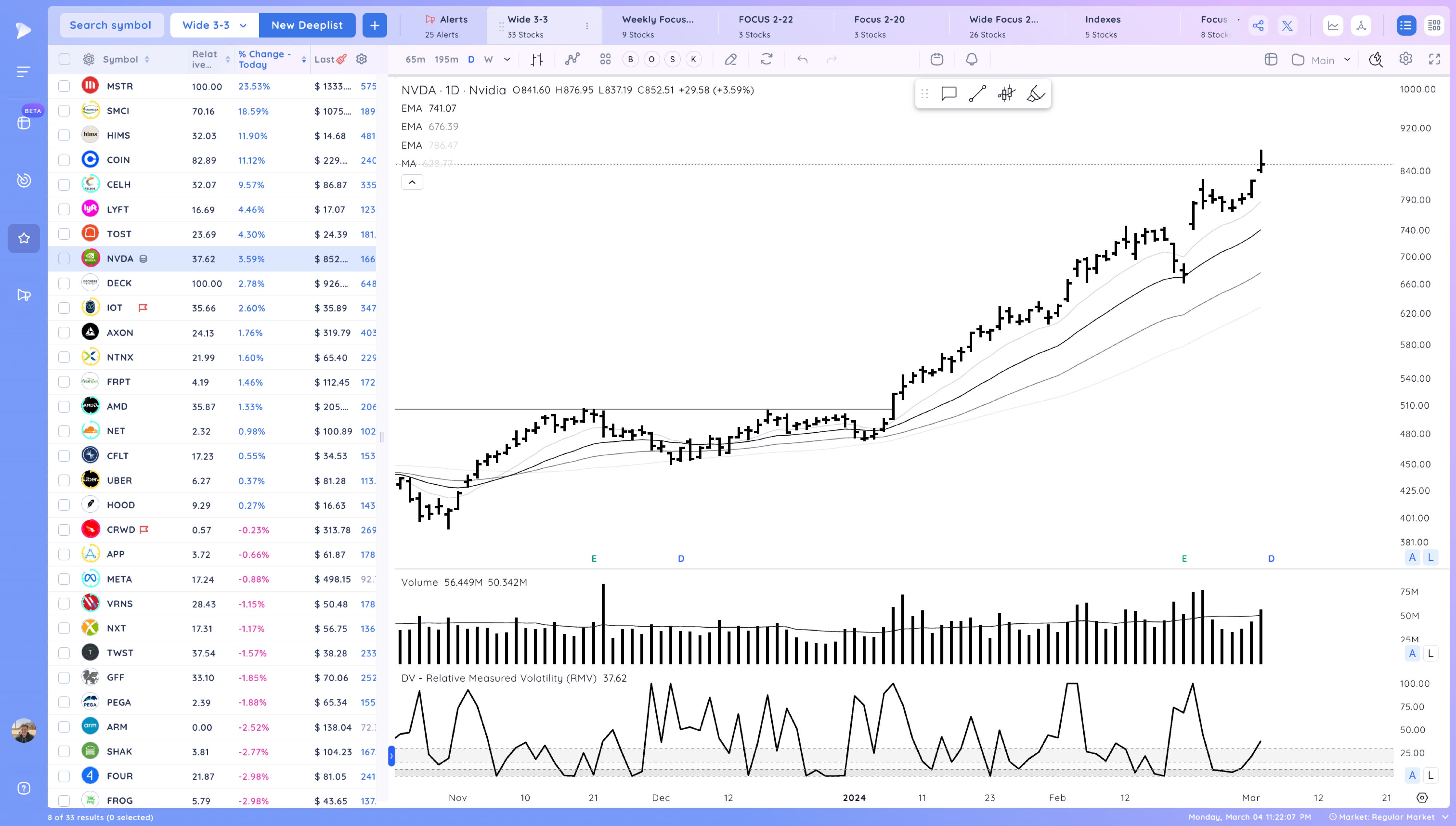Click the refresh sync icon
The height and width of the screenshot is (826, 1456).
(767, 59)
